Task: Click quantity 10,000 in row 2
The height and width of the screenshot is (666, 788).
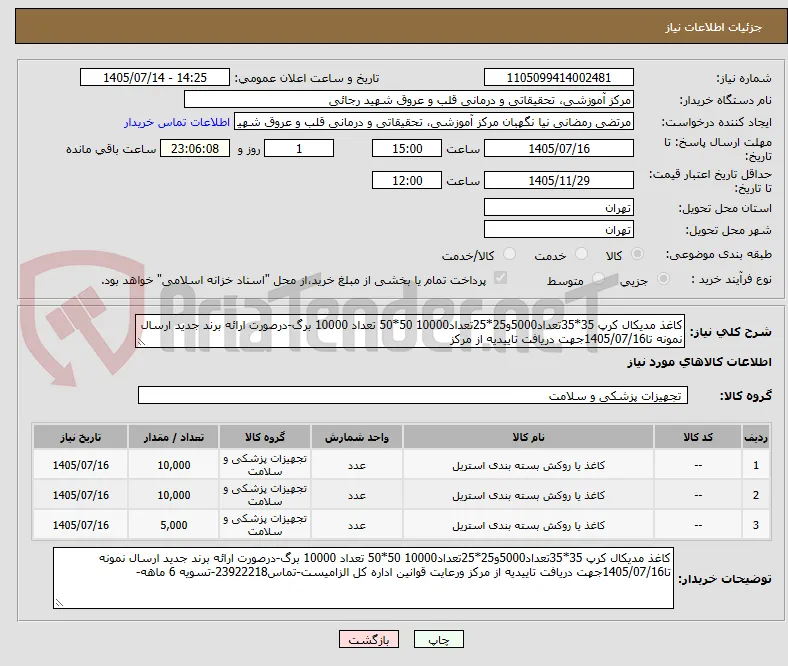Action: [x=174, y=495]
